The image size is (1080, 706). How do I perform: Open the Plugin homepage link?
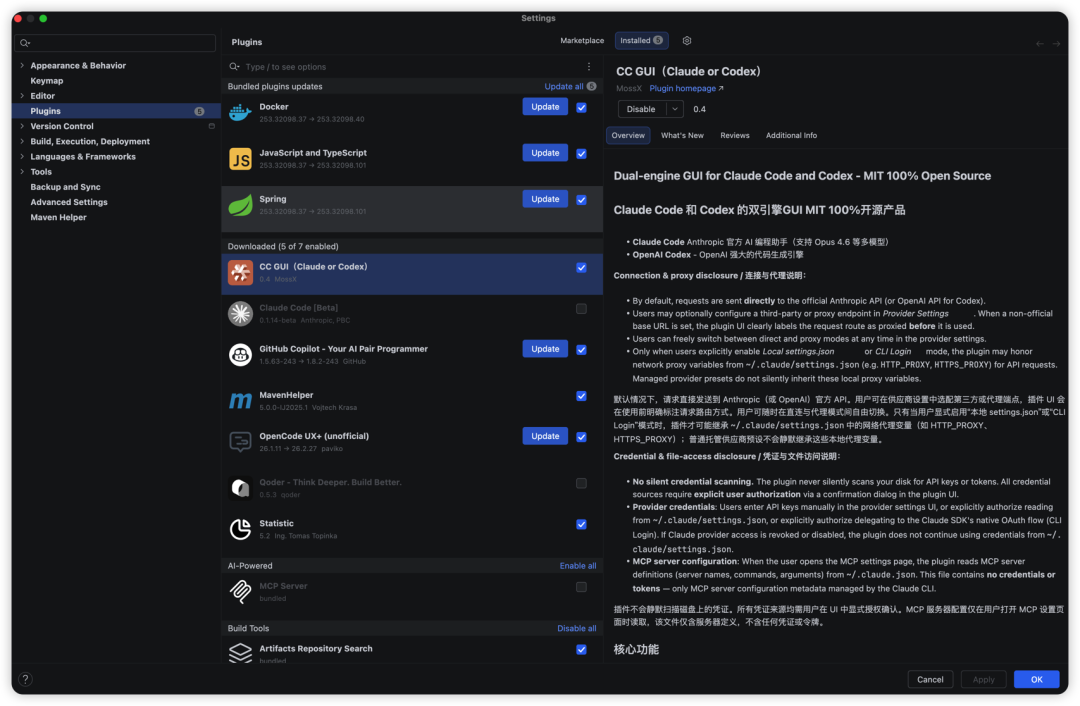point(686,88)
